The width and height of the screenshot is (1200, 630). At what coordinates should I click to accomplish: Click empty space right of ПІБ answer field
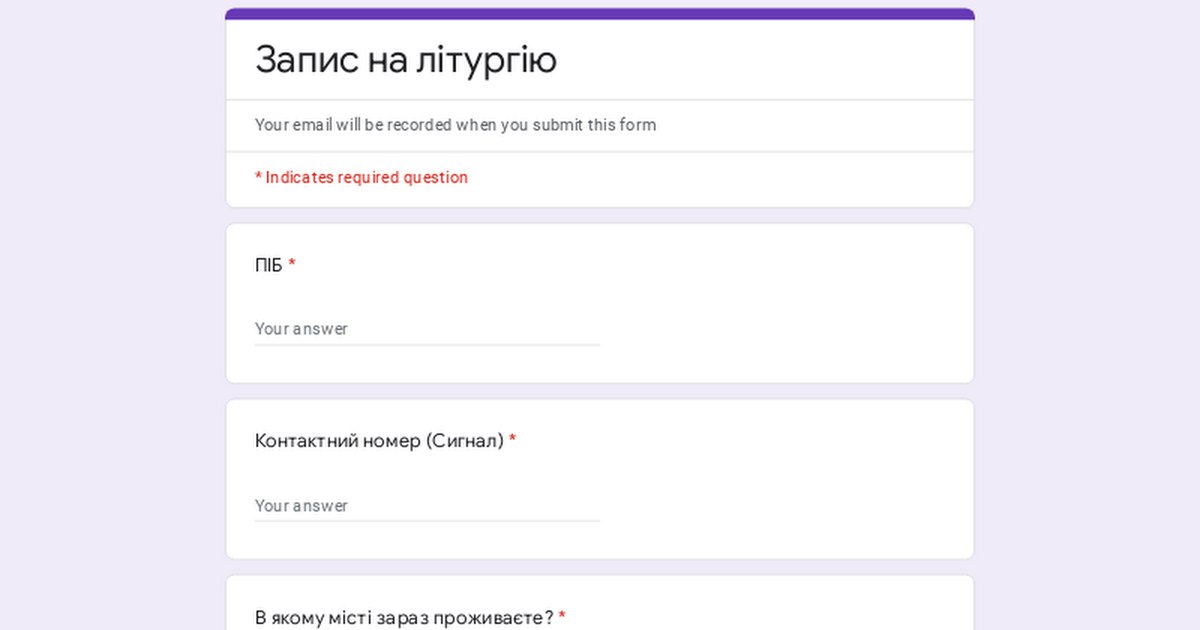[x=780, y=328]
